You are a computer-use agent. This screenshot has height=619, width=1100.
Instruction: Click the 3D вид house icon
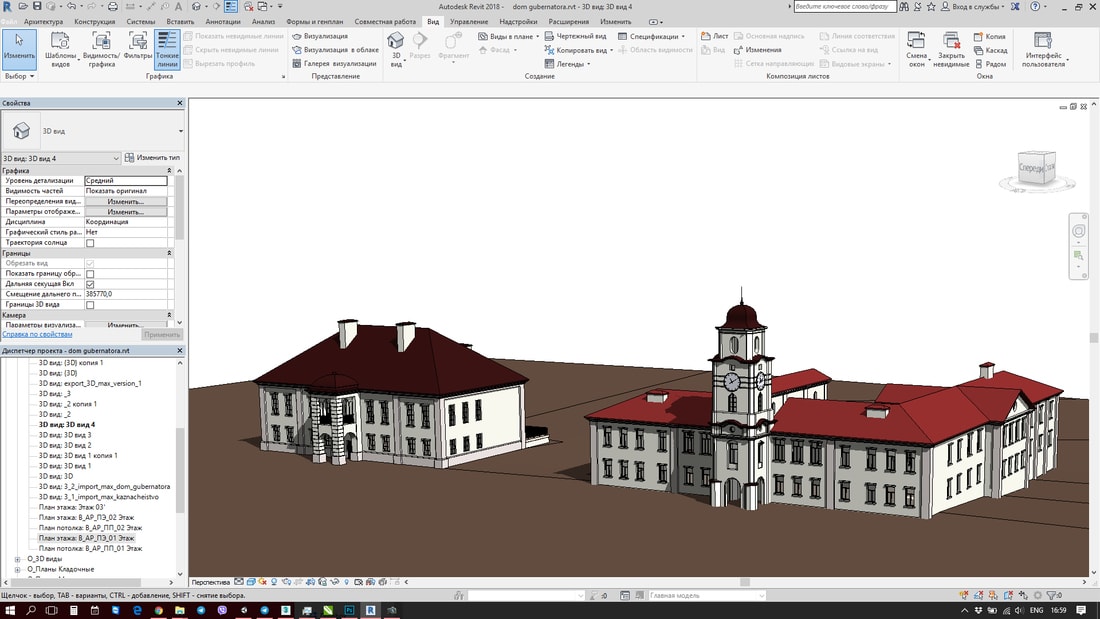tap(396, 41)
